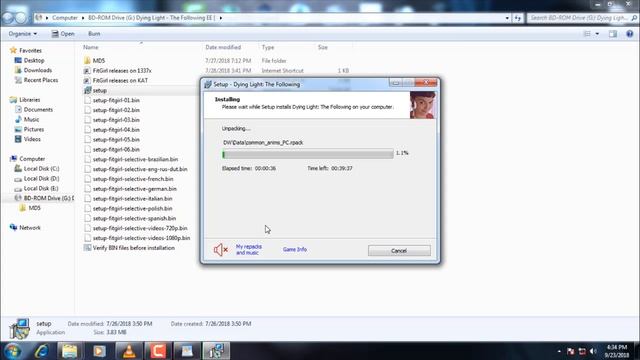Viewport: 640px width, 360px height.
Task: Open the Documents library
Action: tap(38, 109)
